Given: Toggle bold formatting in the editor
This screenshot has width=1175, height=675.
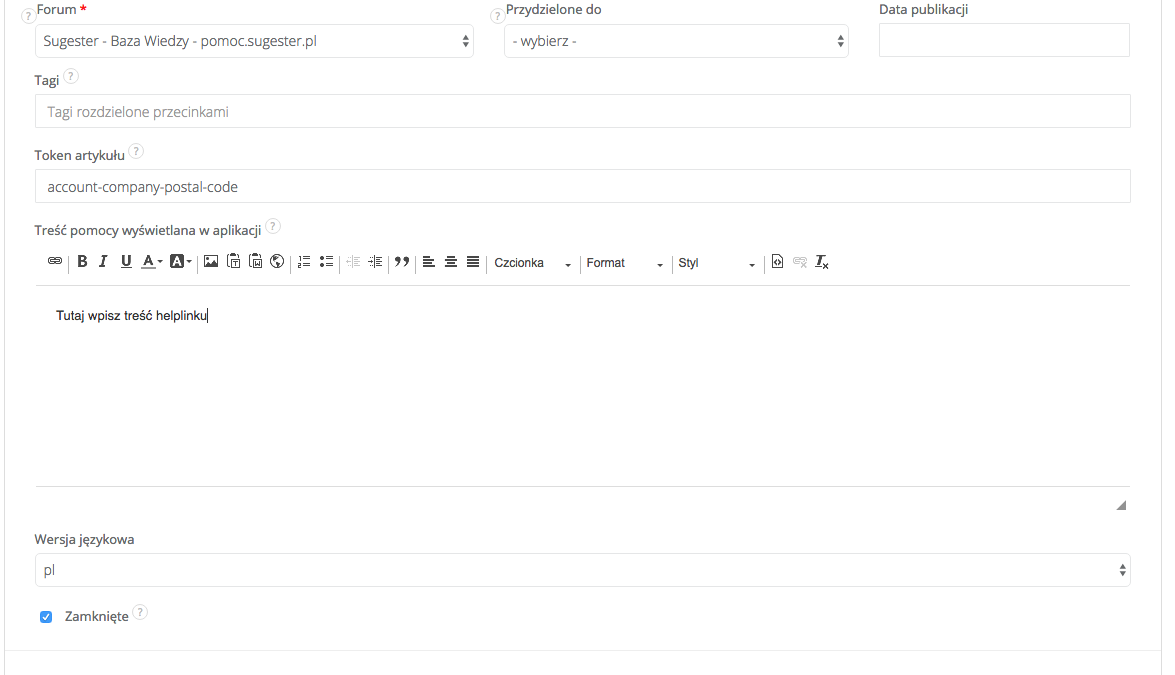Looking at the screenshot, I should click(x=82, y=262).
